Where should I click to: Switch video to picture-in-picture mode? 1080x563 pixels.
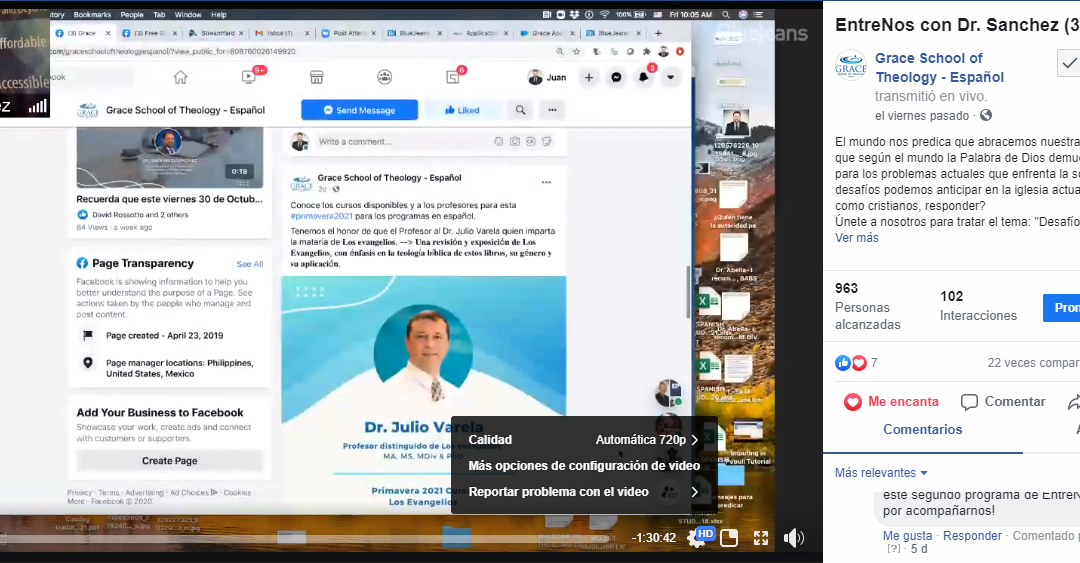pos(729,538)
